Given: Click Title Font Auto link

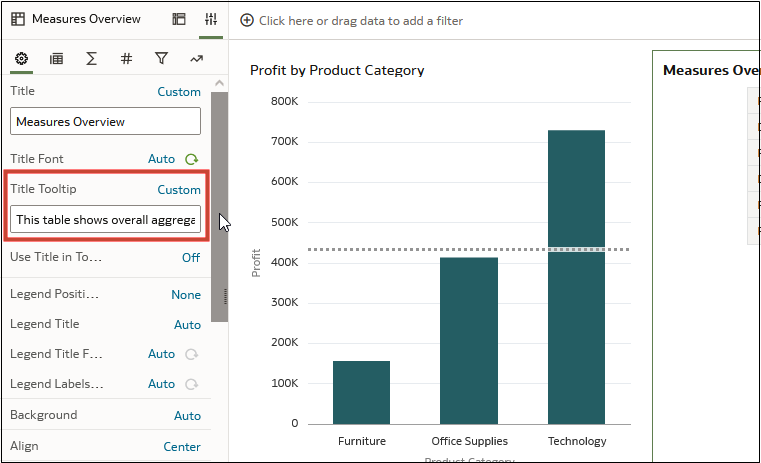Looking at the screenshot, I should [161, 159].
